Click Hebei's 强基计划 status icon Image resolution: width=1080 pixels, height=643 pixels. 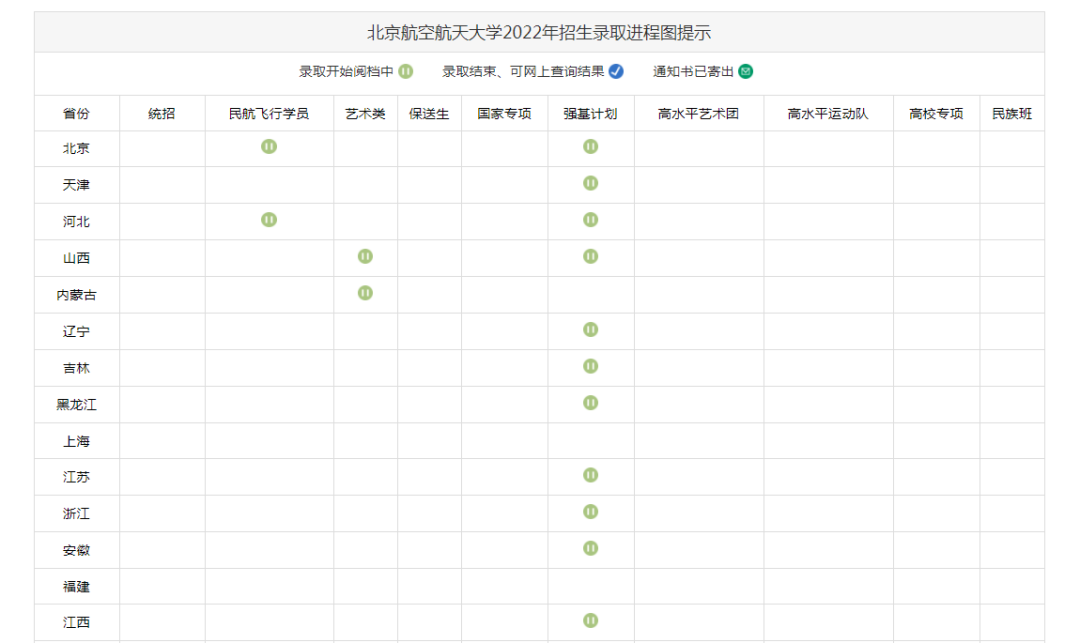point(590,220)
